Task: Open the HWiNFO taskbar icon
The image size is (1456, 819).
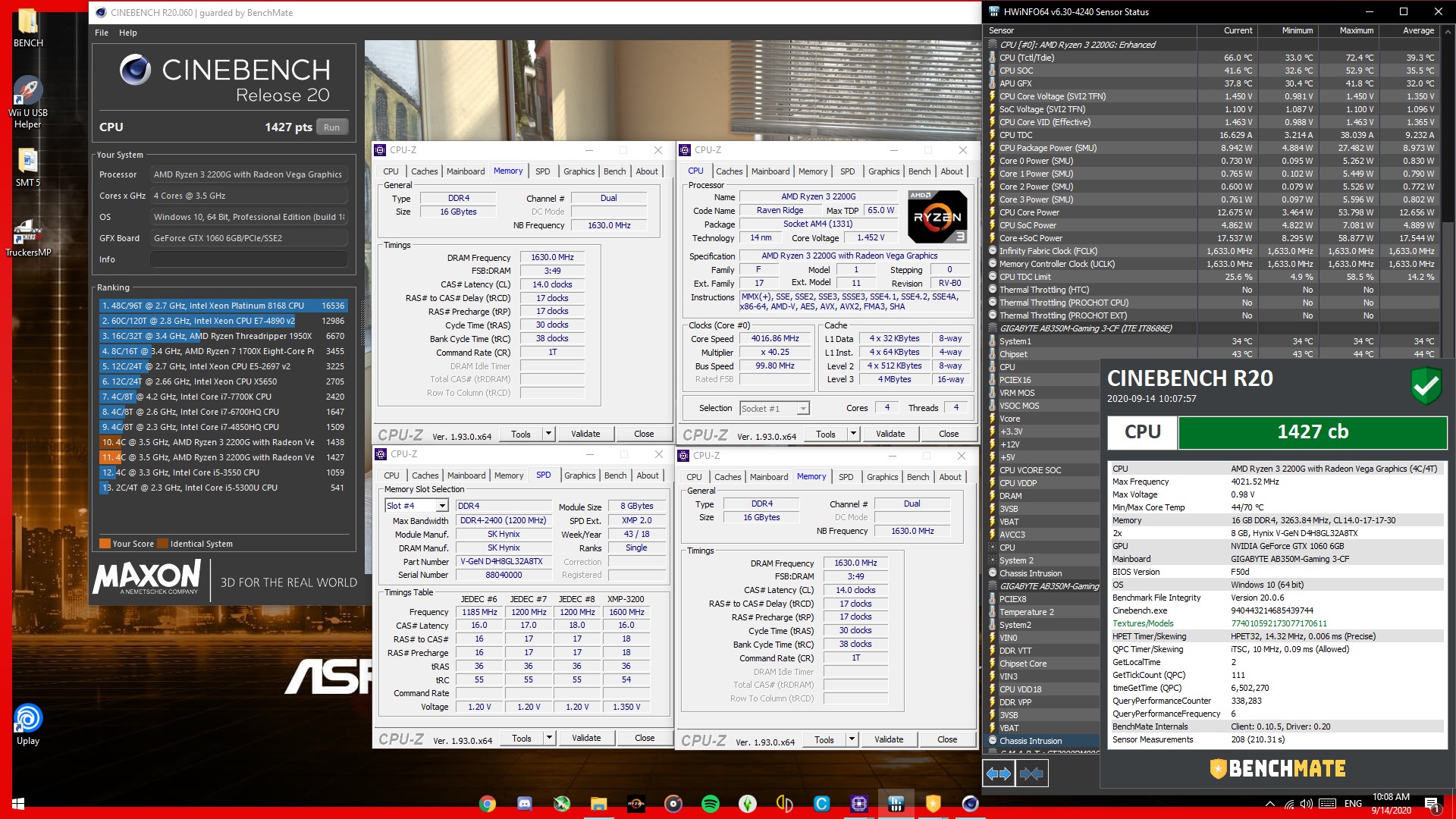Action: [896, 804]
